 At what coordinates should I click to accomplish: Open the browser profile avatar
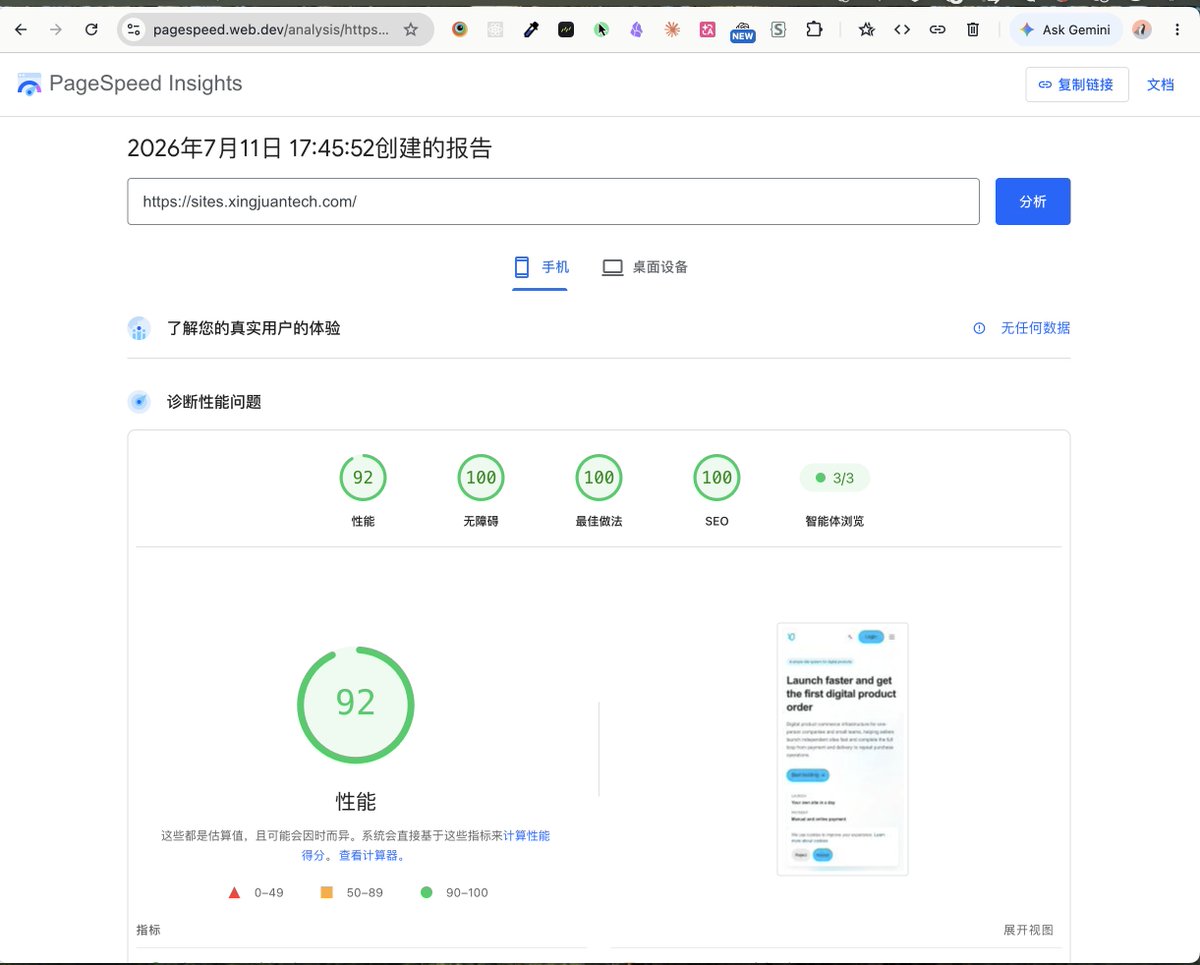pos(1142,30)
